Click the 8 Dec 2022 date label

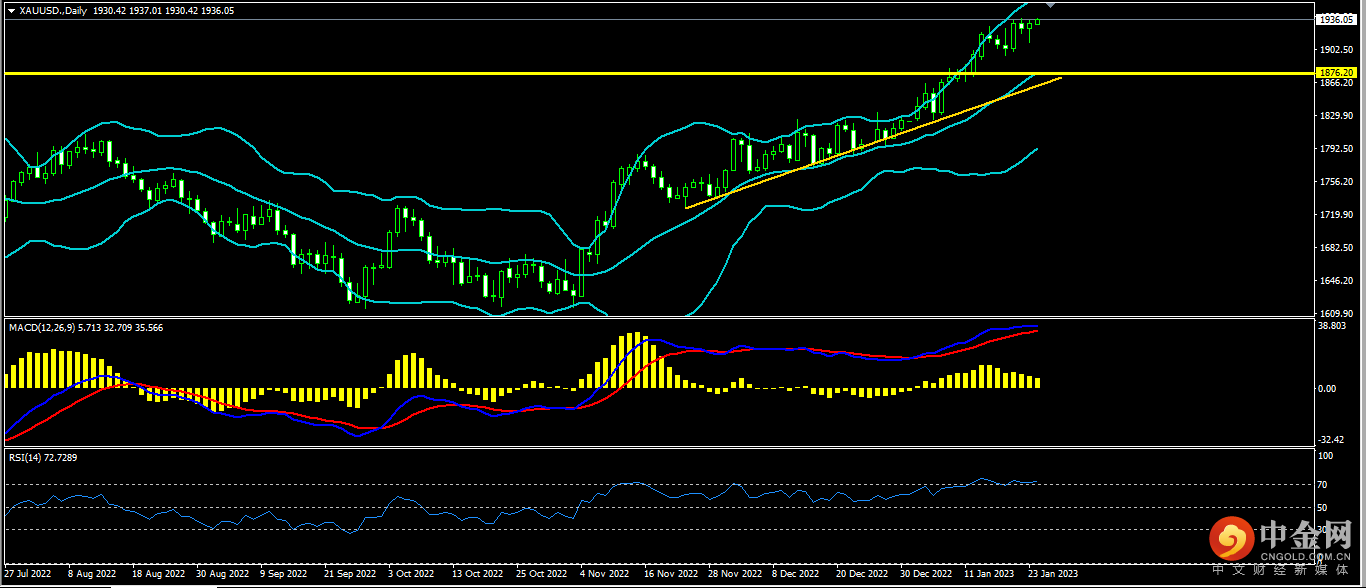click(x=797, y=574)
